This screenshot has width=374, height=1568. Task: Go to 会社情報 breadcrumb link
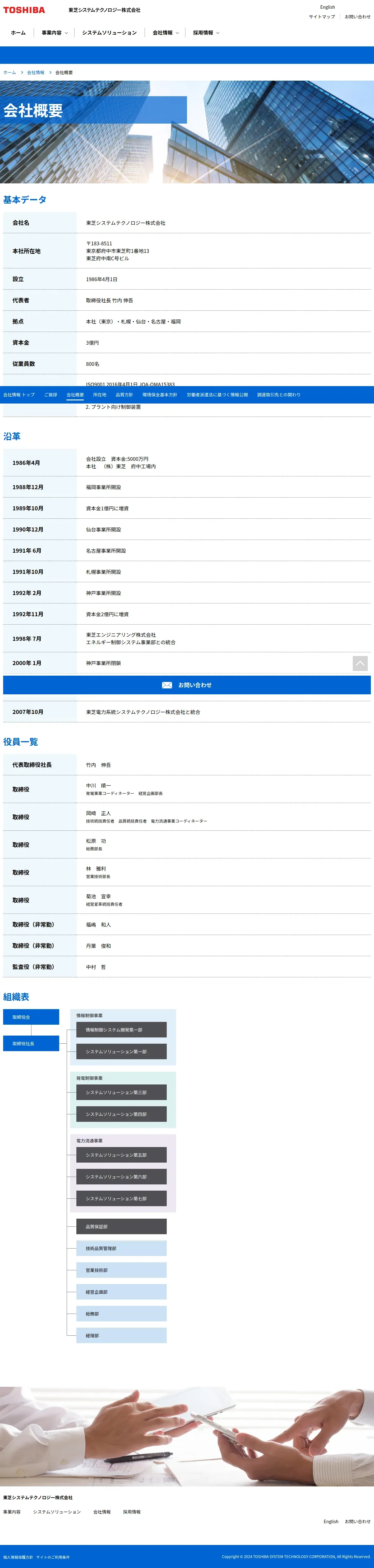pos(35,73)
